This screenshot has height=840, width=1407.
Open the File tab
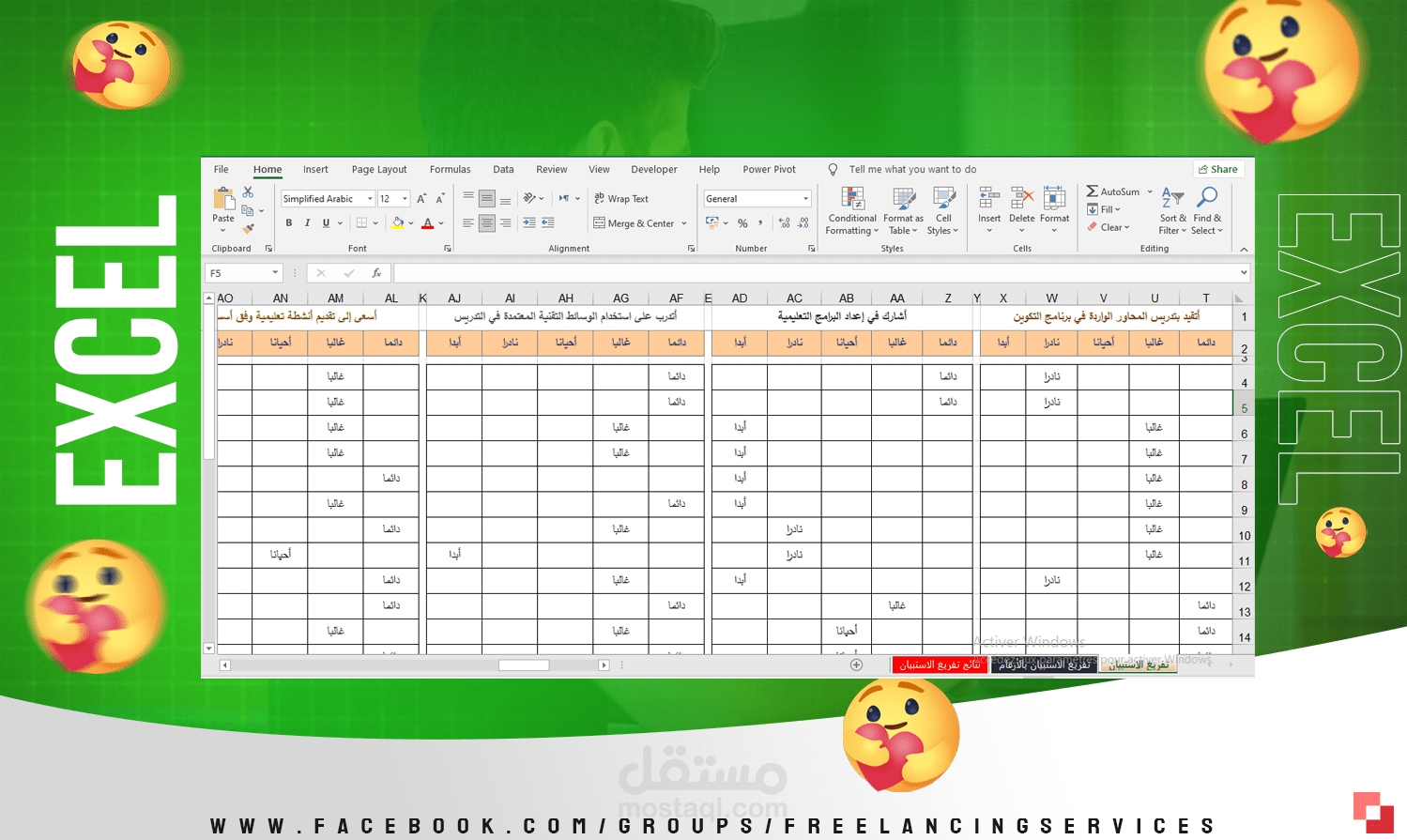tap(222, 170)
